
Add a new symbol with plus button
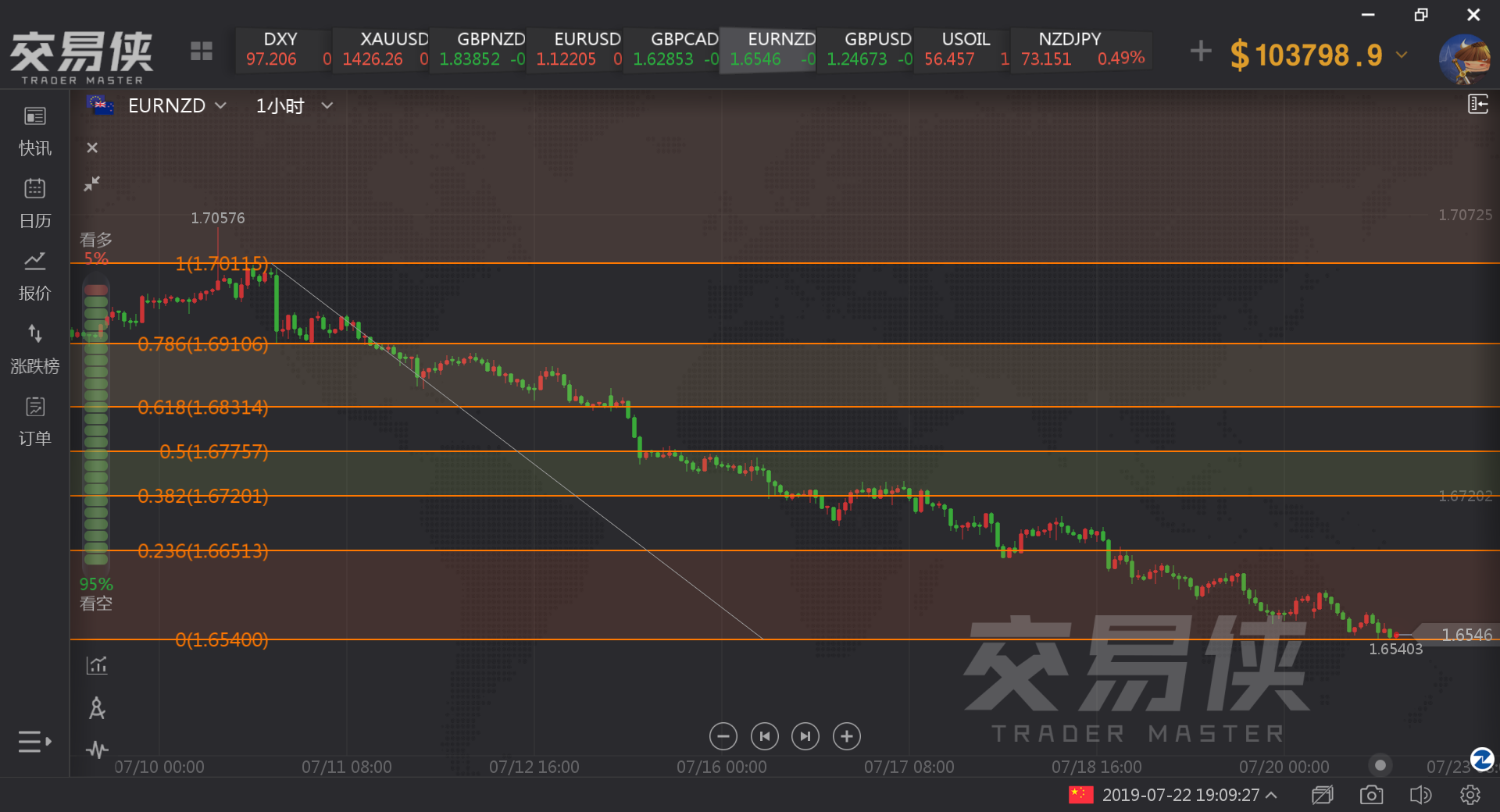coord(1201,52)
